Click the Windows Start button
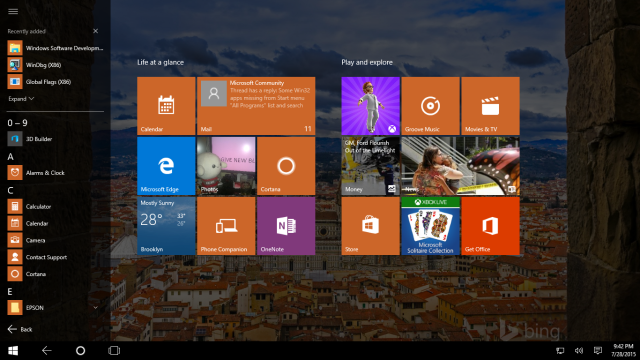The width and height of the screenshot is (640, 360). 13,351
